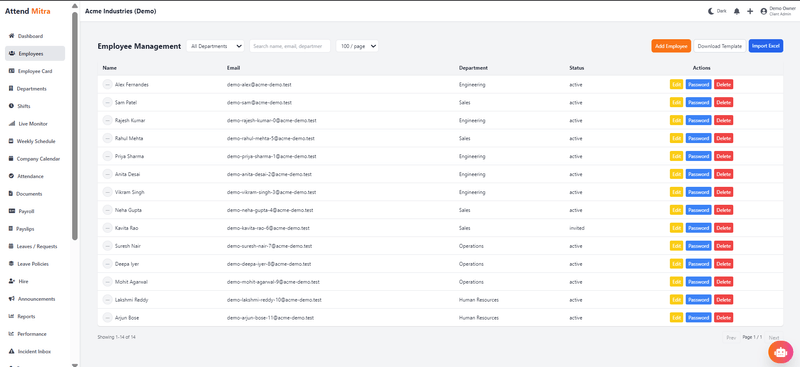The height and width of the screenshot is (367, 800).
Task: Toggle row expander beside Alex Fernandes
Action: 107,84
